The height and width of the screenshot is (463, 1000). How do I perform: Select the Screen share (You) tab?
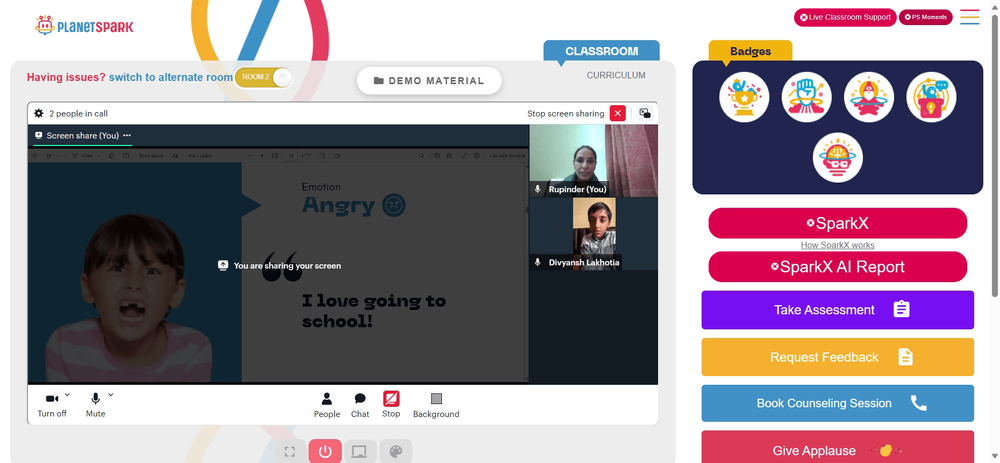click(x=82, y=136)
